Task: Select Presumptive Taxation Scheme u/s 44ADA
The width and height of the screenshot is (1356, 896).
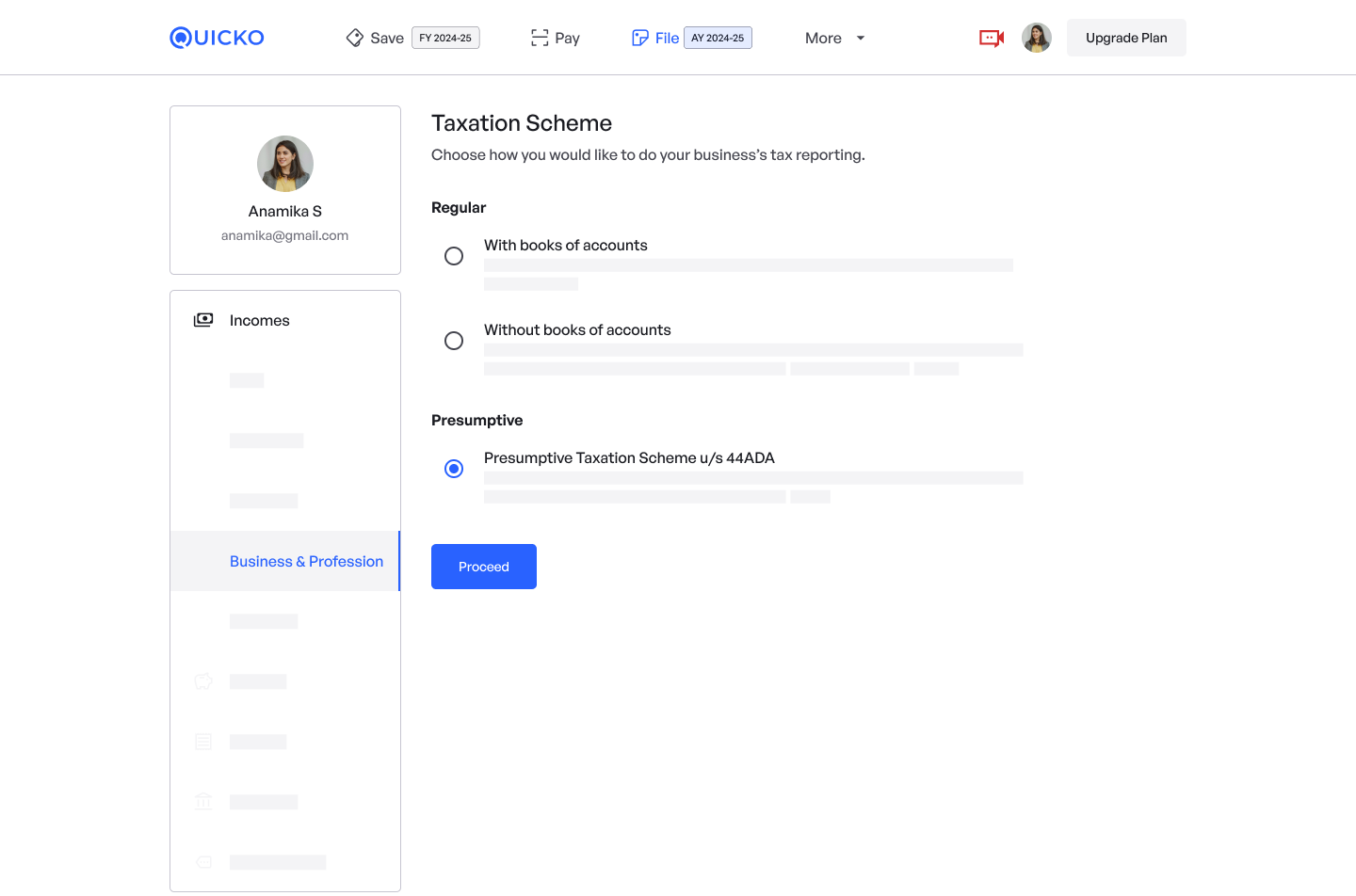Action: click(454, 469)
